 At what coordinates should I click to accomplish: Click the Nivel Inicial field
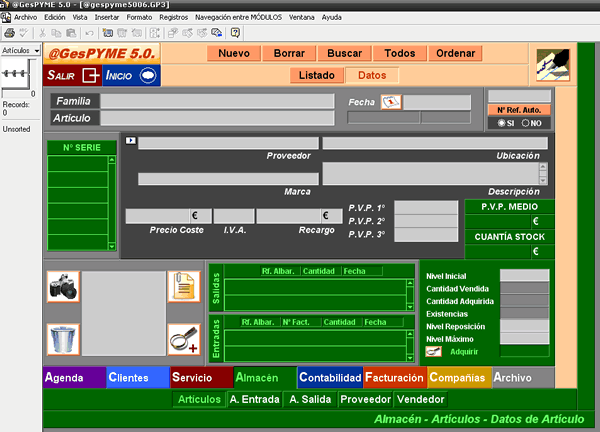(x=525, y=276)
